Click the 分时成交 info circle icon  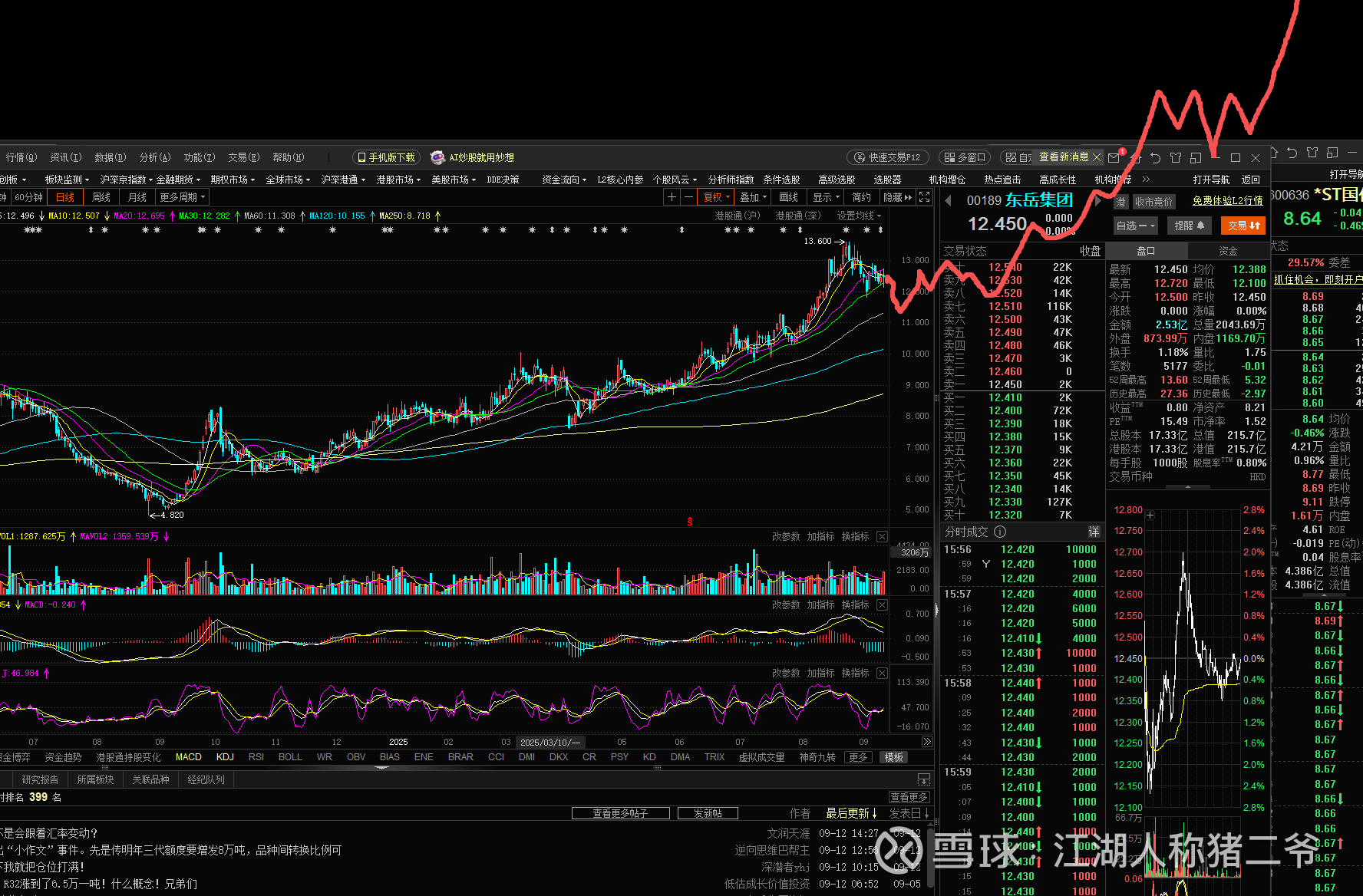point(1000,532)
